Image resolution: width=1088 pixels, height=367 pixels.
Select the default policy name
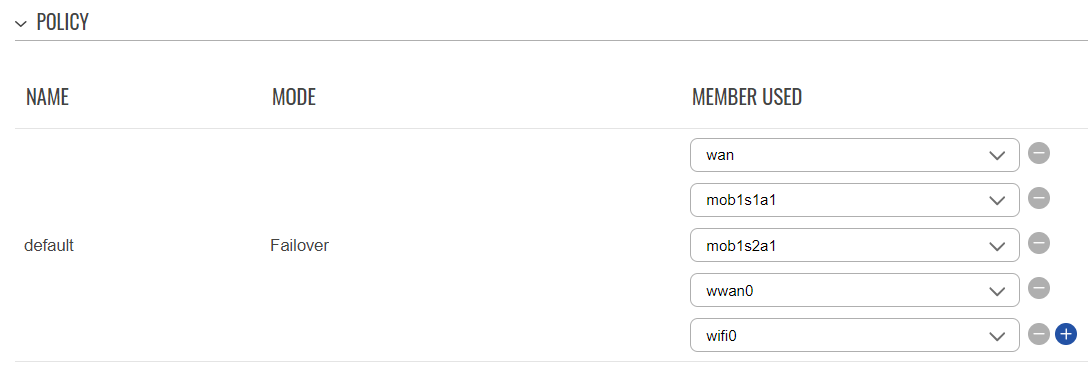click(49, 245)
